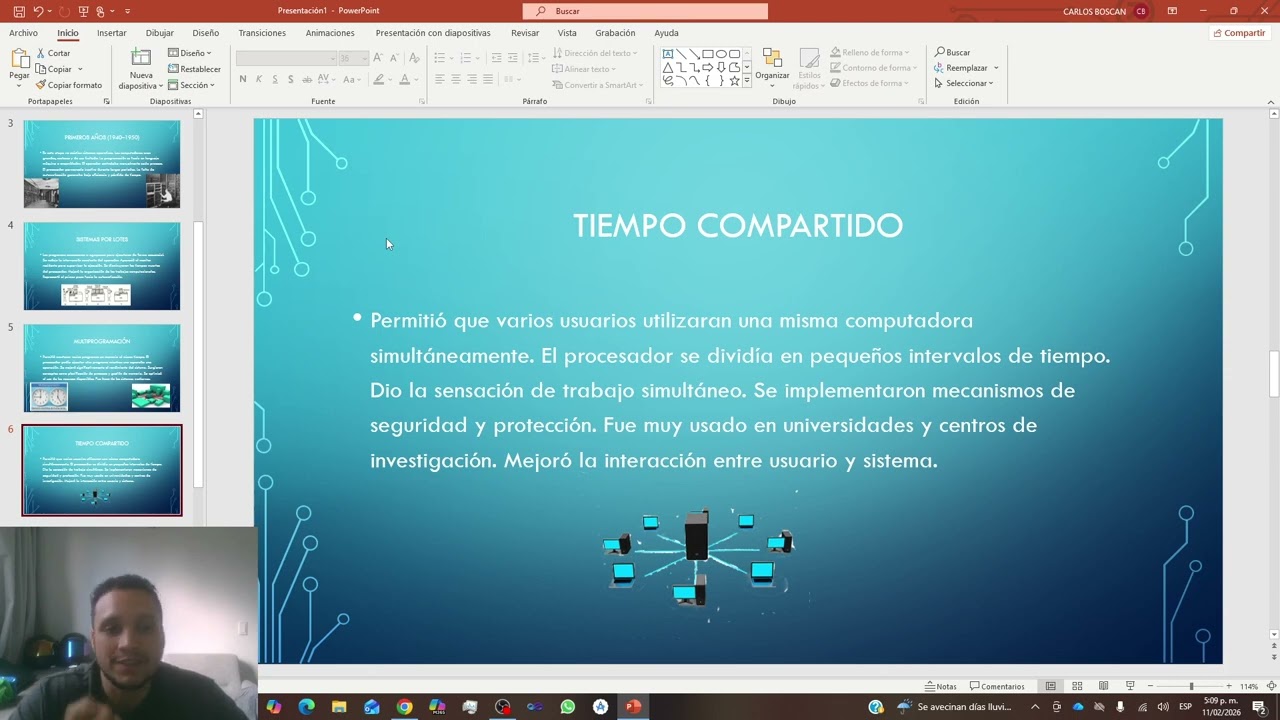The width and height of the screenshot is (1280, 720).
Task: Increase list indent level
Action: [513, 58]
